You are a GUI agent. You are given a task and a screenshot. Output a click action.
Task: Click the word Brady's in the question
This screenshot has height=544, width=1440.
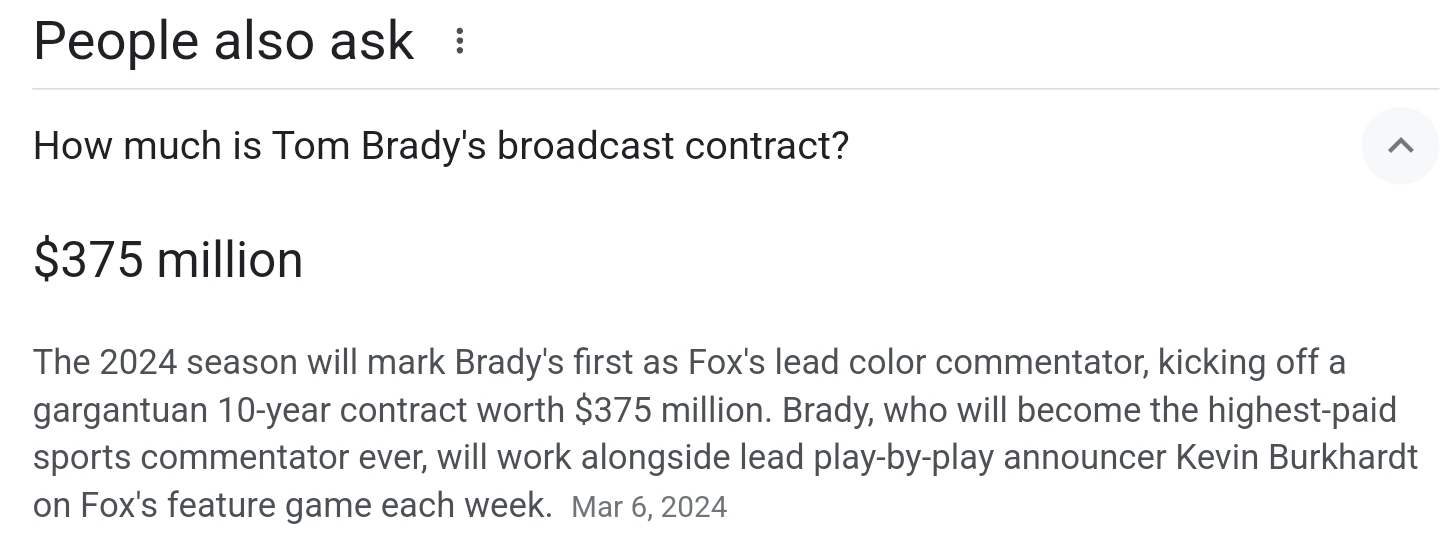click(424, 146)
